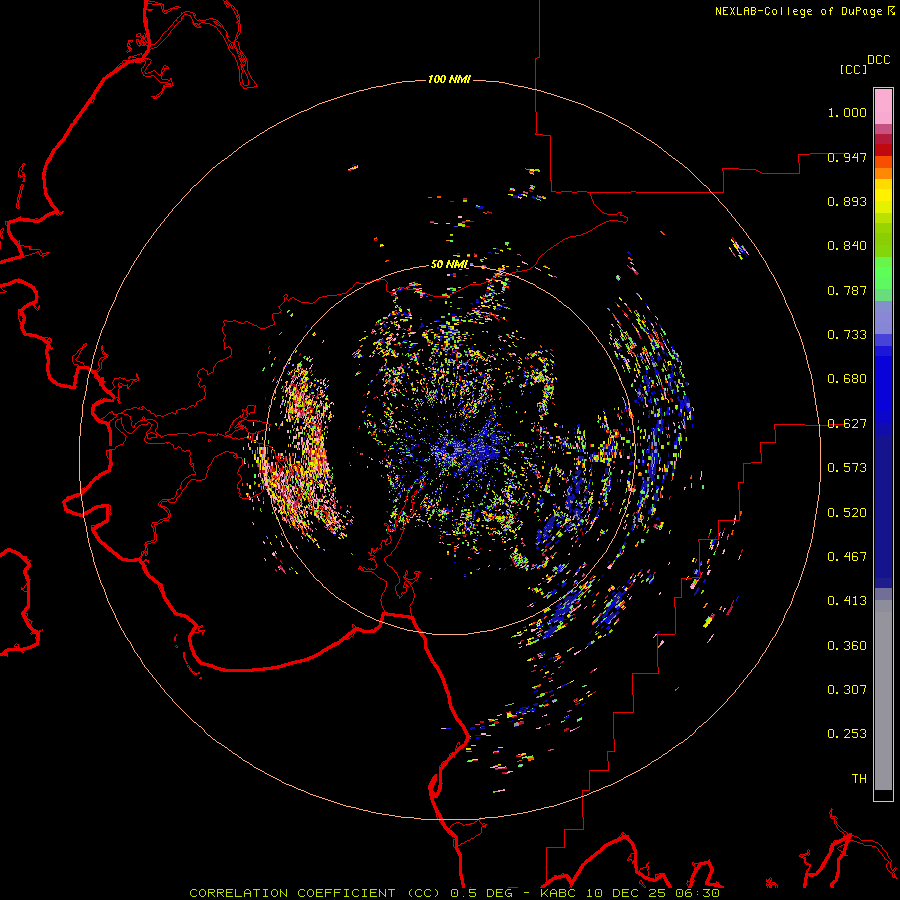Screen dimensions: 900x900
Task: Pick the pink segment of the color bar
Action: coord(883,106)
